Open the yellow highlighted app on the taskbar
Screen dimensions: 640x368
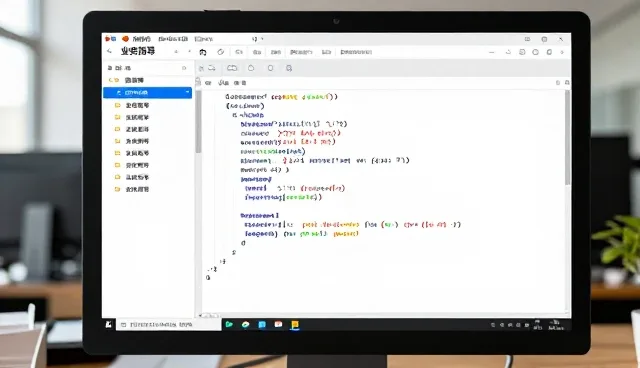click(295, 324)
